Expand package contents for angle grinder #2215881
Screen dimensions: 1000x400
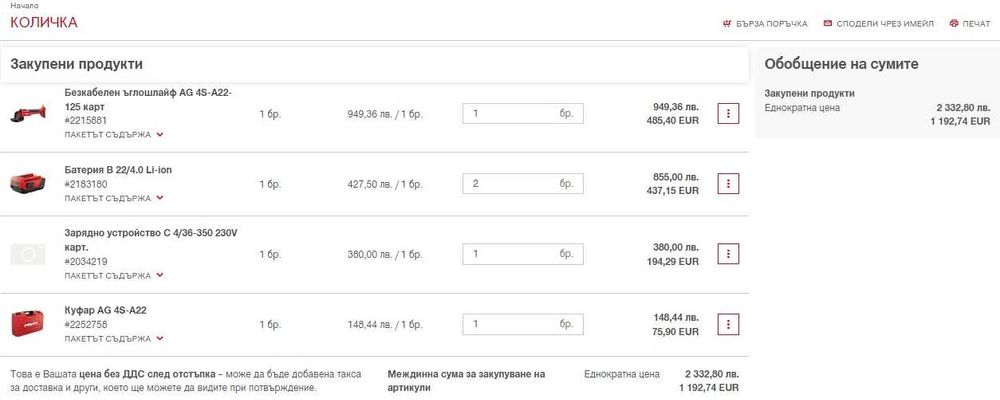click(x=114, y=135)
